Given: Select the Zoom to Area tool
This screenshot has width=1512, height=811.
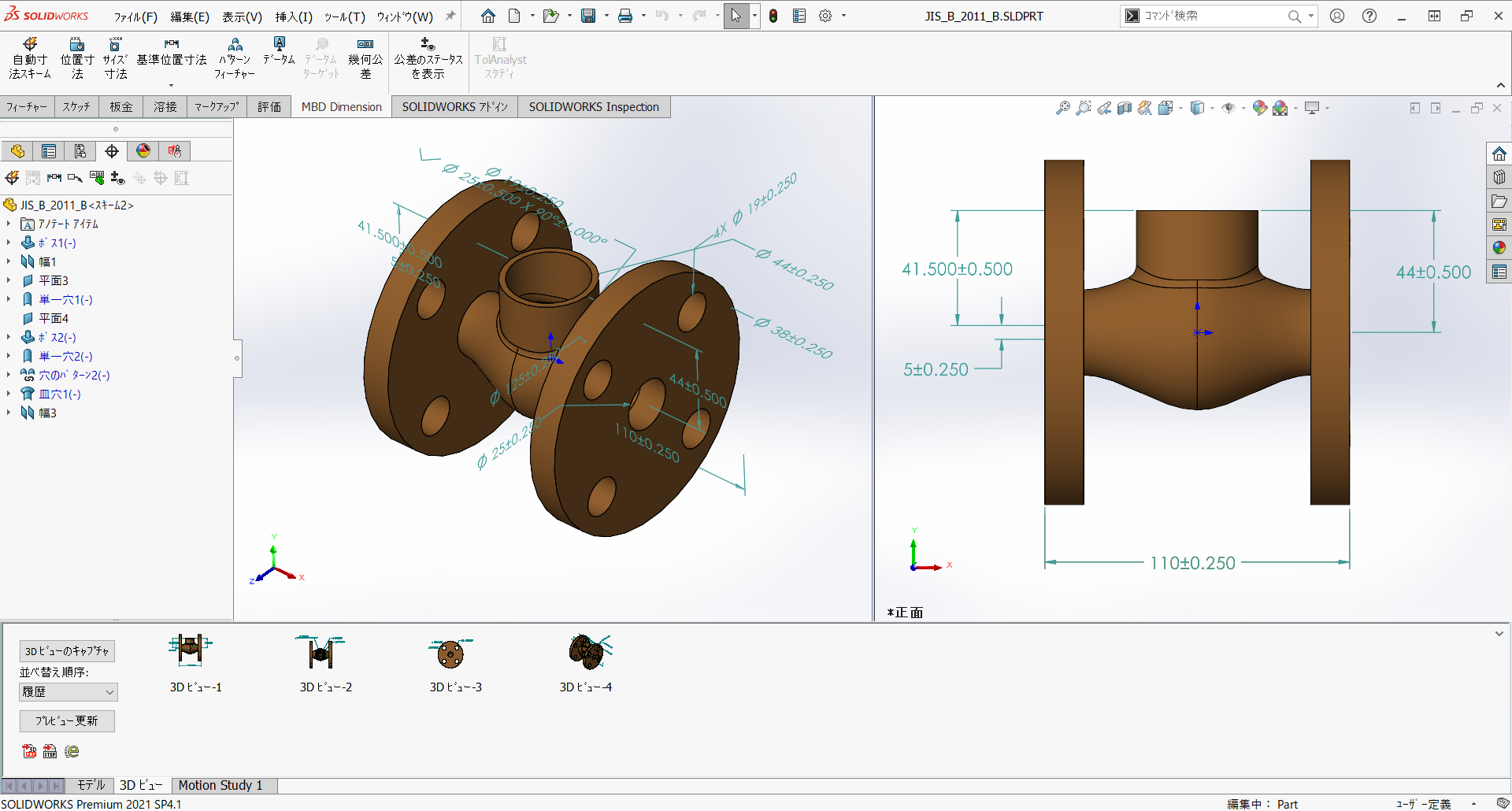Looking at the screenshot, I should tap(1083, 108).
